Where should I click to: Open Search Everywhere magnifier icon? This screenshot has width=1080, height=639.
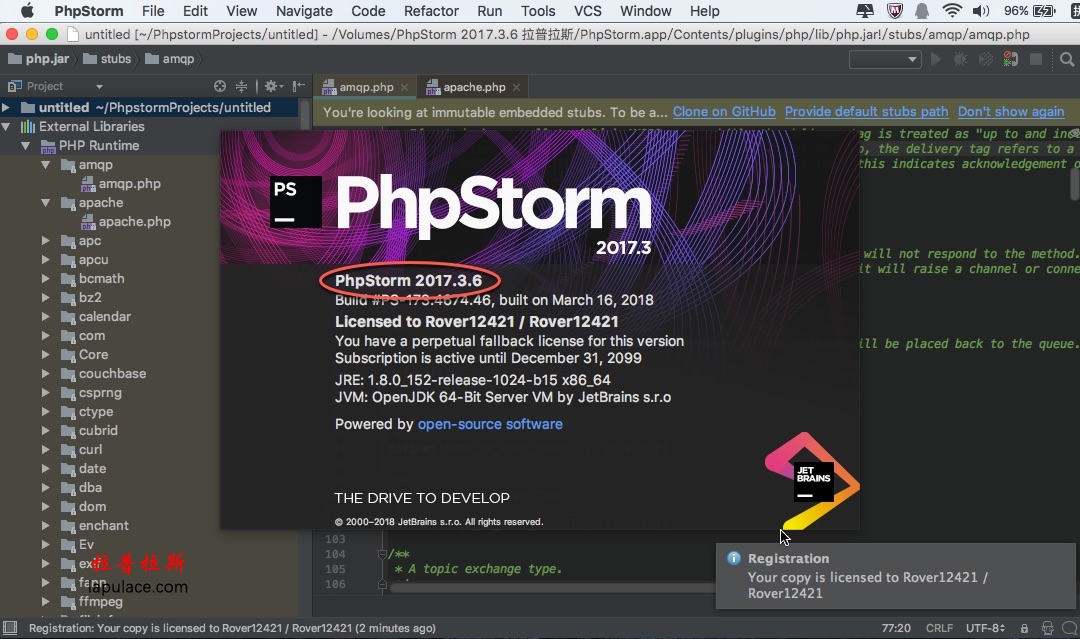(1067, 60)
